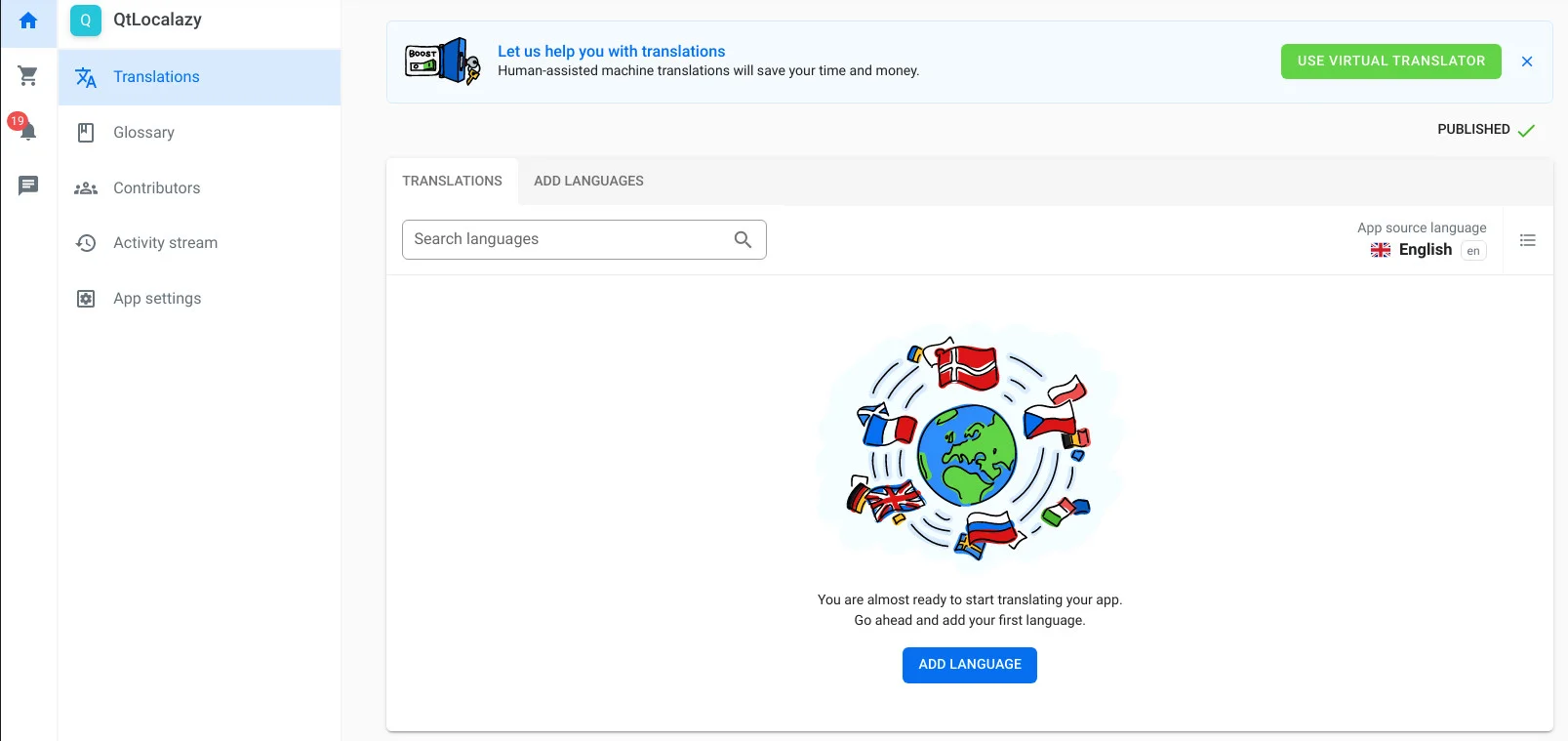Click the QtLocalazy app avatar icon
Viewport: 1568px width, 741px height.
pos(86,21)
